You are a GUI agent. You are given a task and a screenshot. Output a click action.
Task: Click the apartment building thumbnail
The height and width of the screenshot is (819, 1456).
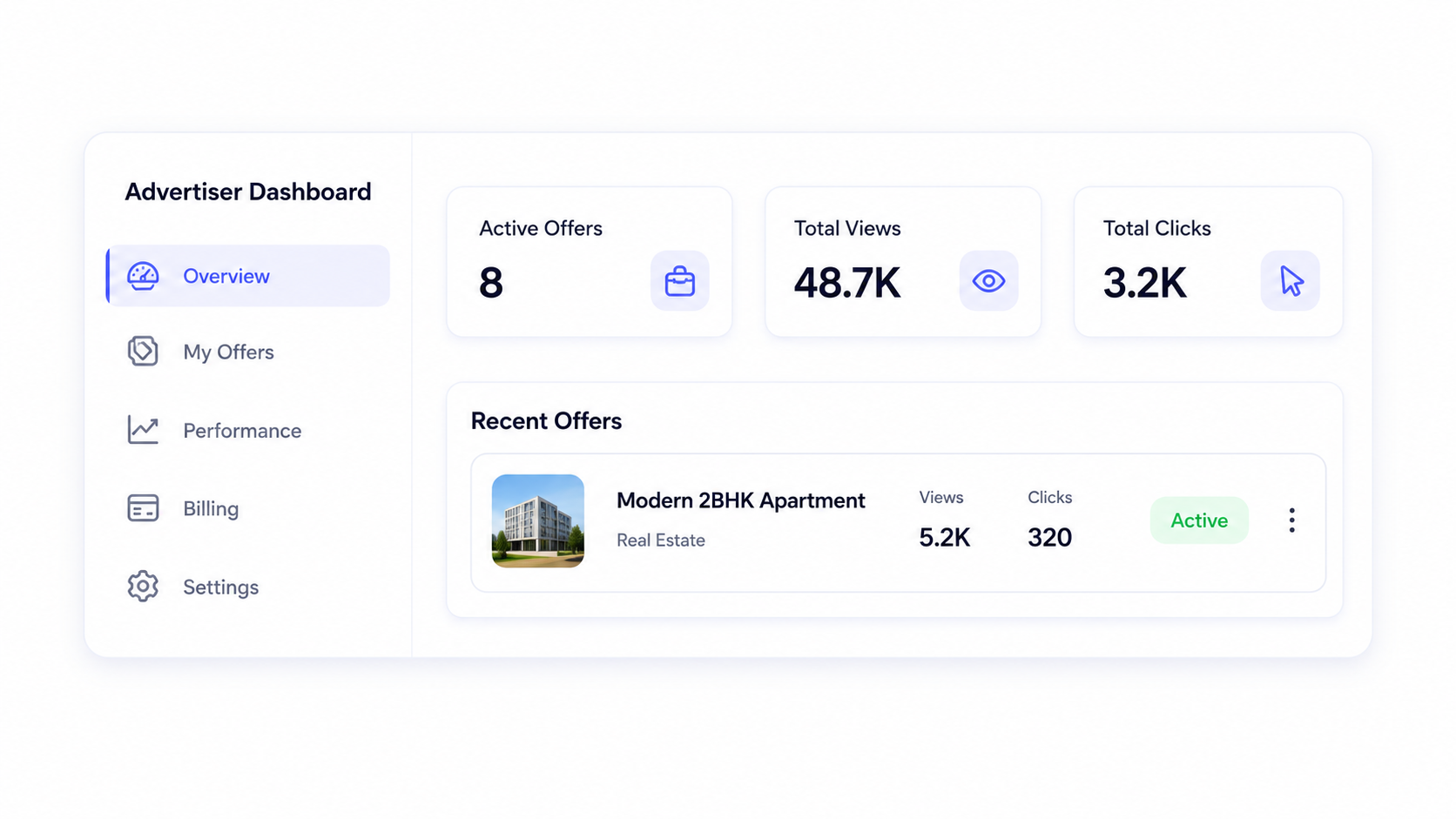click(x=538, y=520)
